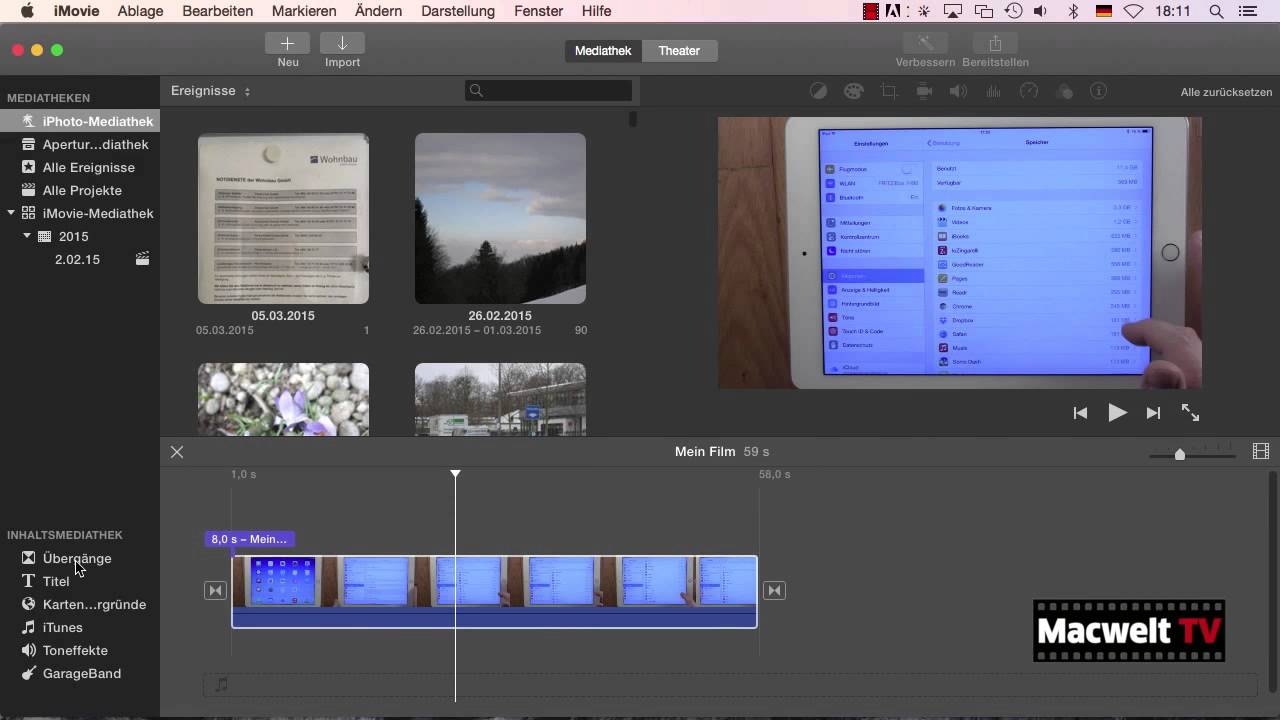Open the volume adjustment tool
Image resolution: width=1280 pixels, height=720 pixels.
tap(958, 91)
